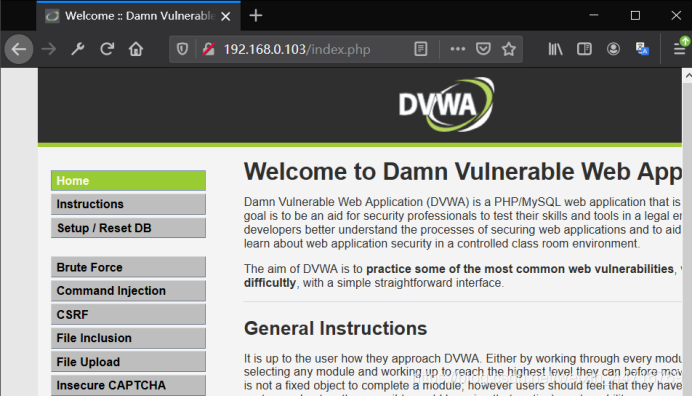Image resolution: width=693 pixels, height=396 pixels.
Task: Click the translate extension icon
Action: tap(642, 49)
